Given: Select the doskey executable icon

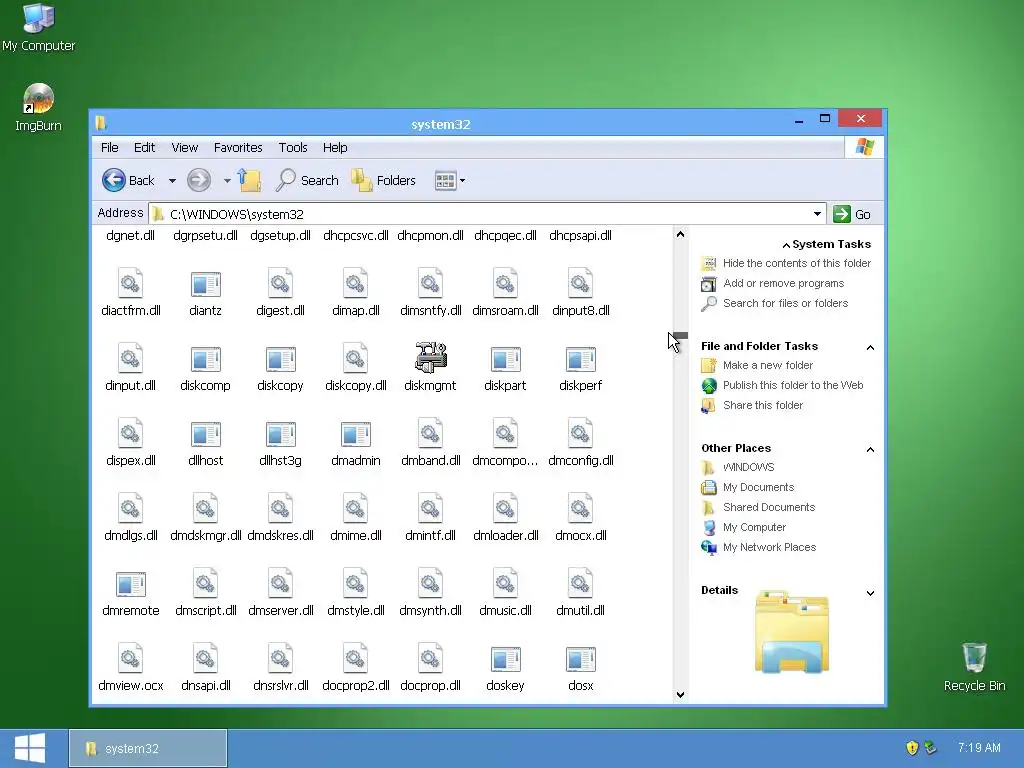Looking at the screenshot, I should tap(505, 660).
